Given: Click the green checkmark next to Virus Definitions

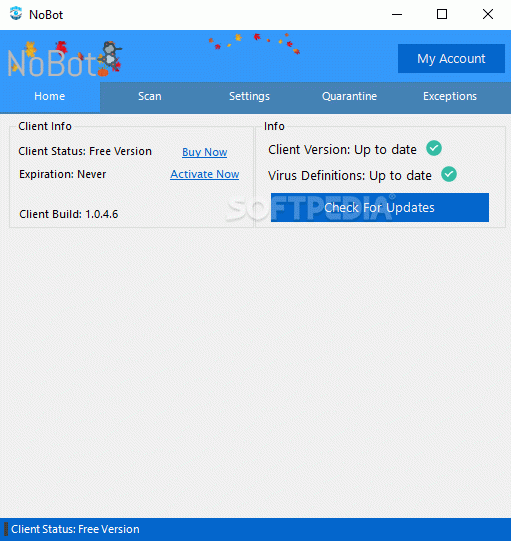Looking at the screenshot, I should 449,174.
